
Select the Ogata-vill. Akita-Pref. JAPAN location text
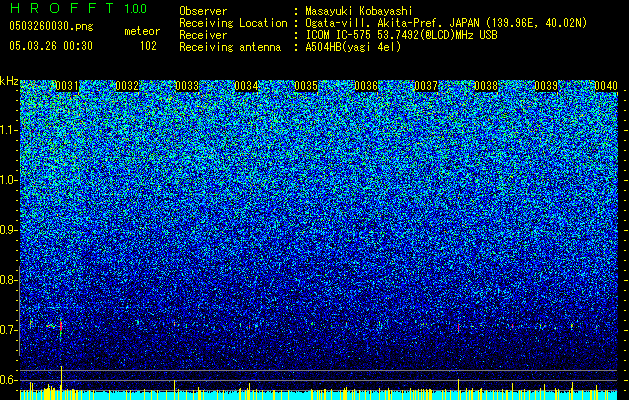pyautogui.click(x=446, y=23)
